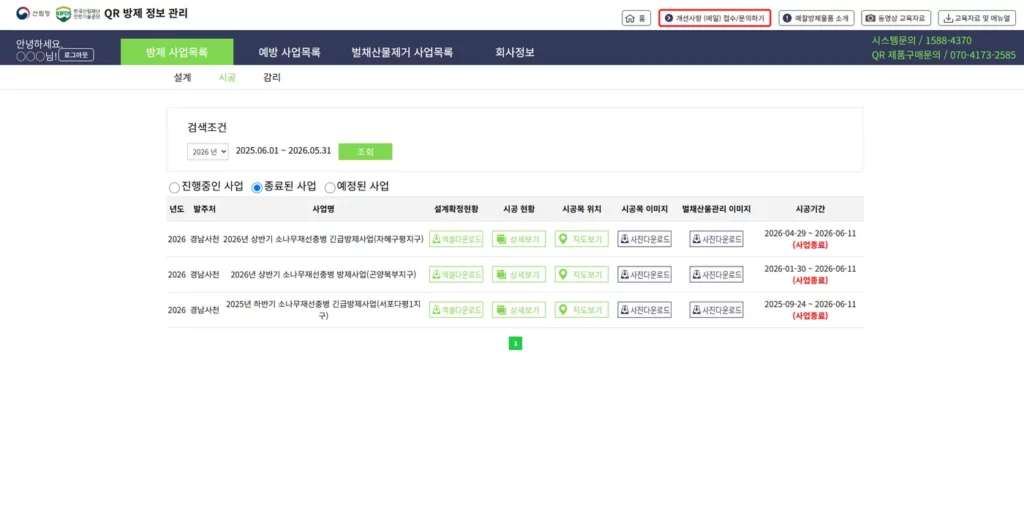The height and width of the screenshot is (511, 1024).
Task: Switch to 감리 sub-tab
Action: pos(272,77)
